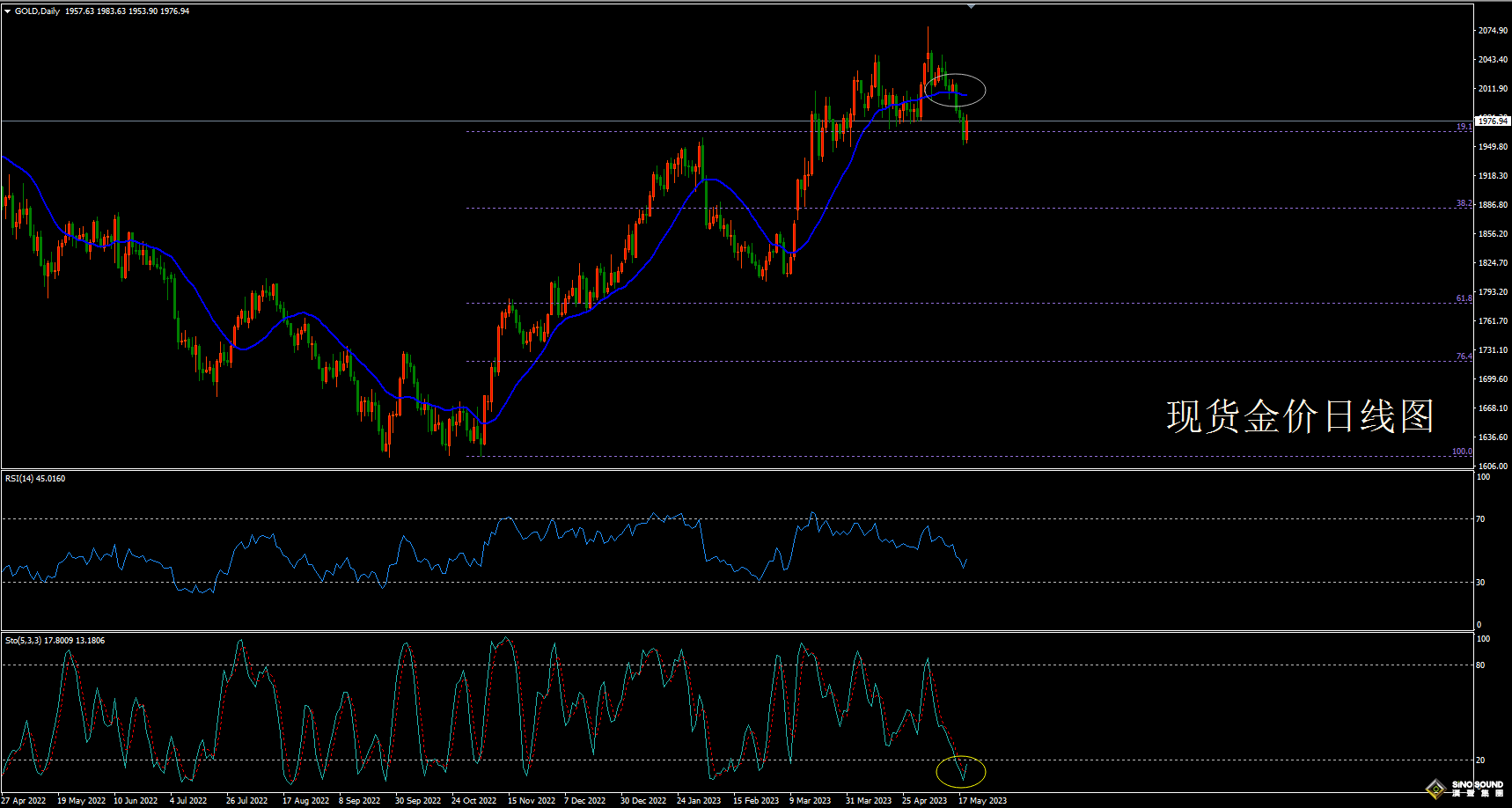Viewport: 1512px width, 808px height.
Task: Click the current price tag 1976.94
Action: click(x=1492, y=121)
